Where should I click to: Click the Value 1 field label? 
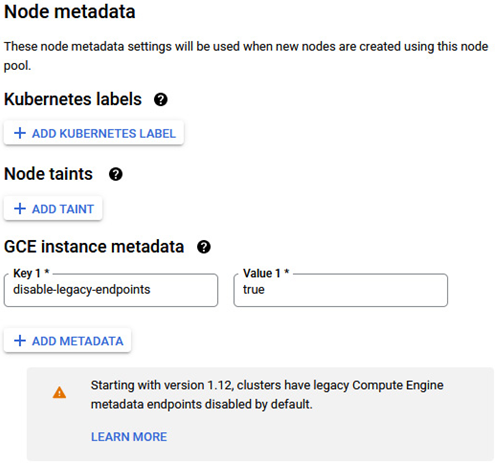click(266, 273)
